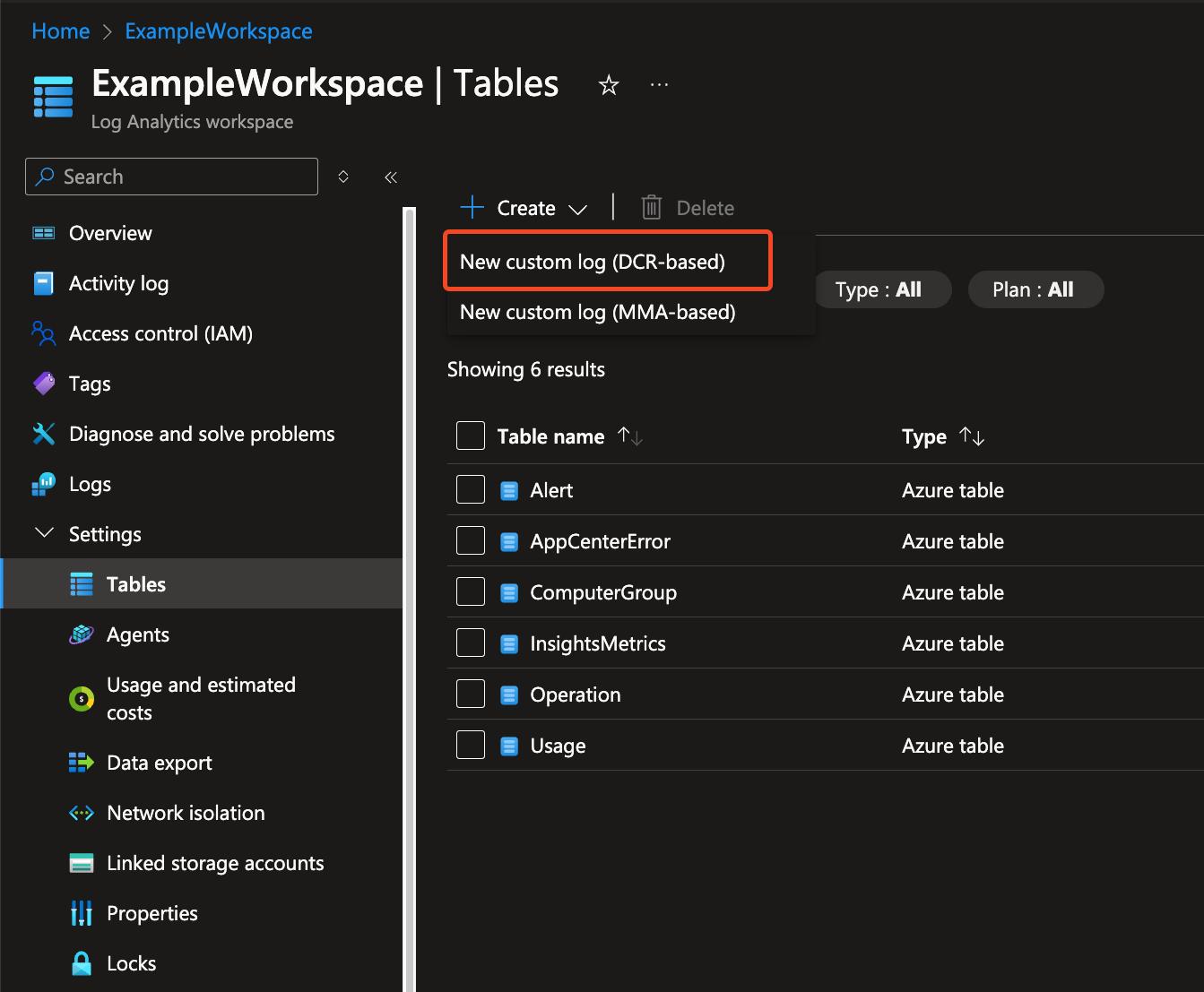Click the Access control (IAM) icon
This screenshot has width=1204, height=992.
point(44,333)
